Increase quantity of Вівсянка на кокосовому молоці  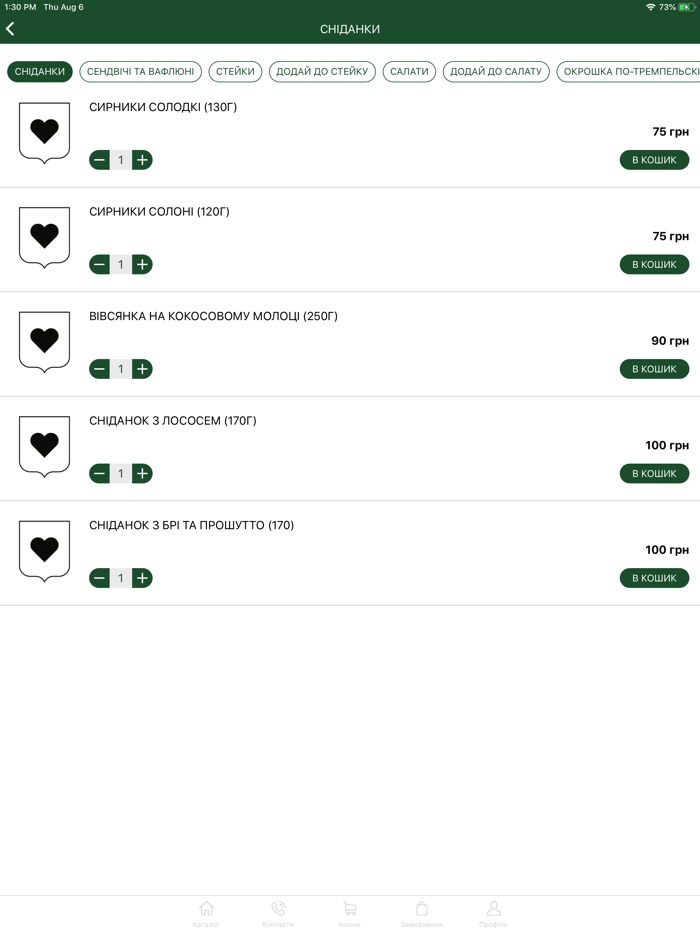point(142,369)
